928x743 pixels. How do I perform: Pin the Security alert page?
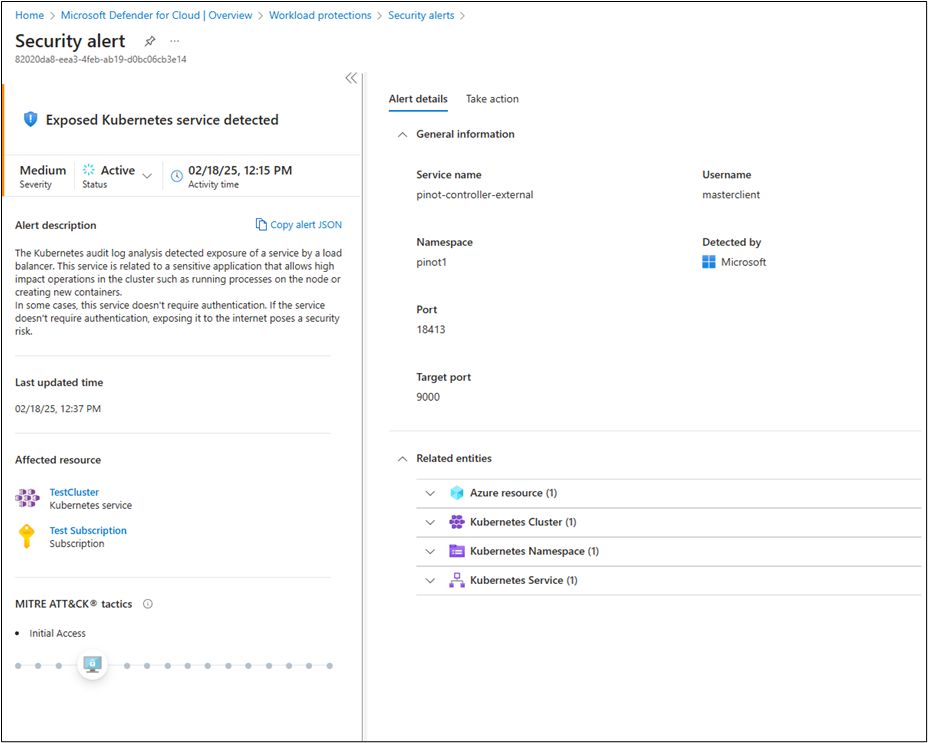tap(150, 41)
